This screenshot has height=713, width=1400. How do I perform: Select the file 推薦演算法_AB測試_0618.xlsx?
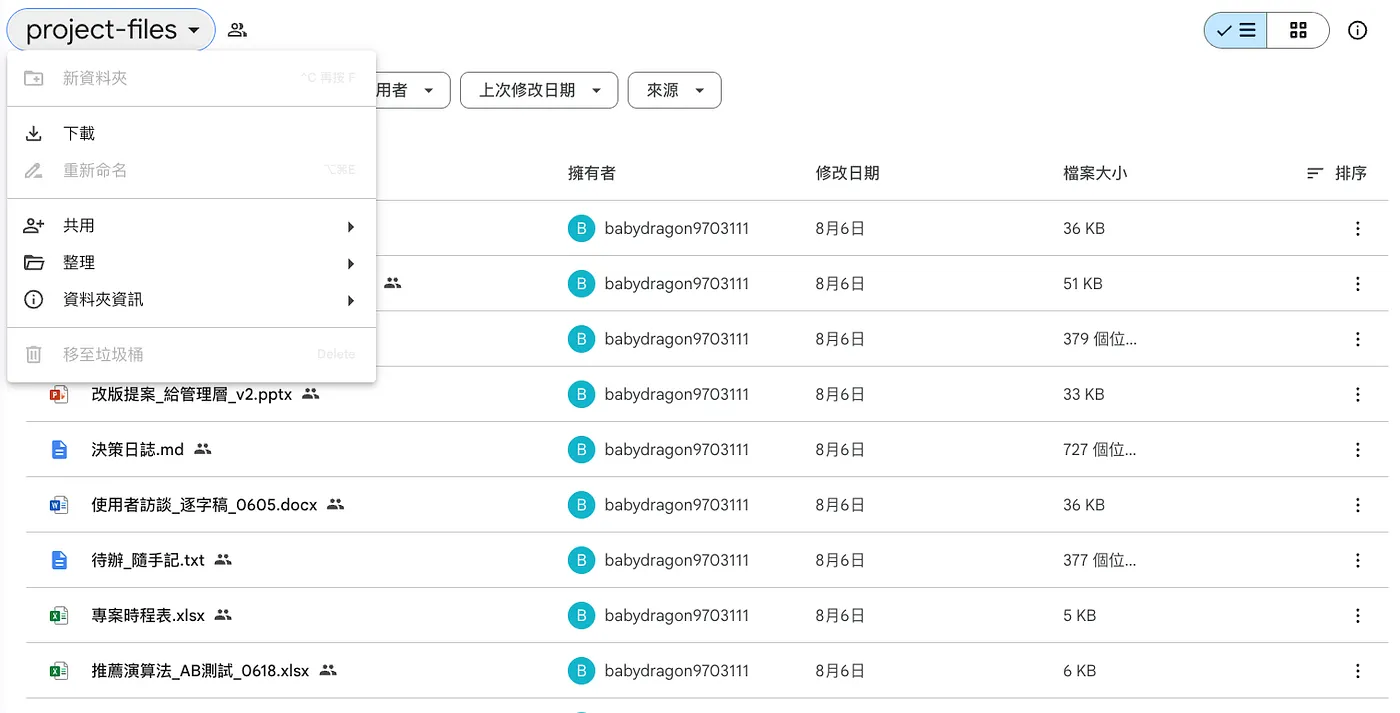click(200, 671)
